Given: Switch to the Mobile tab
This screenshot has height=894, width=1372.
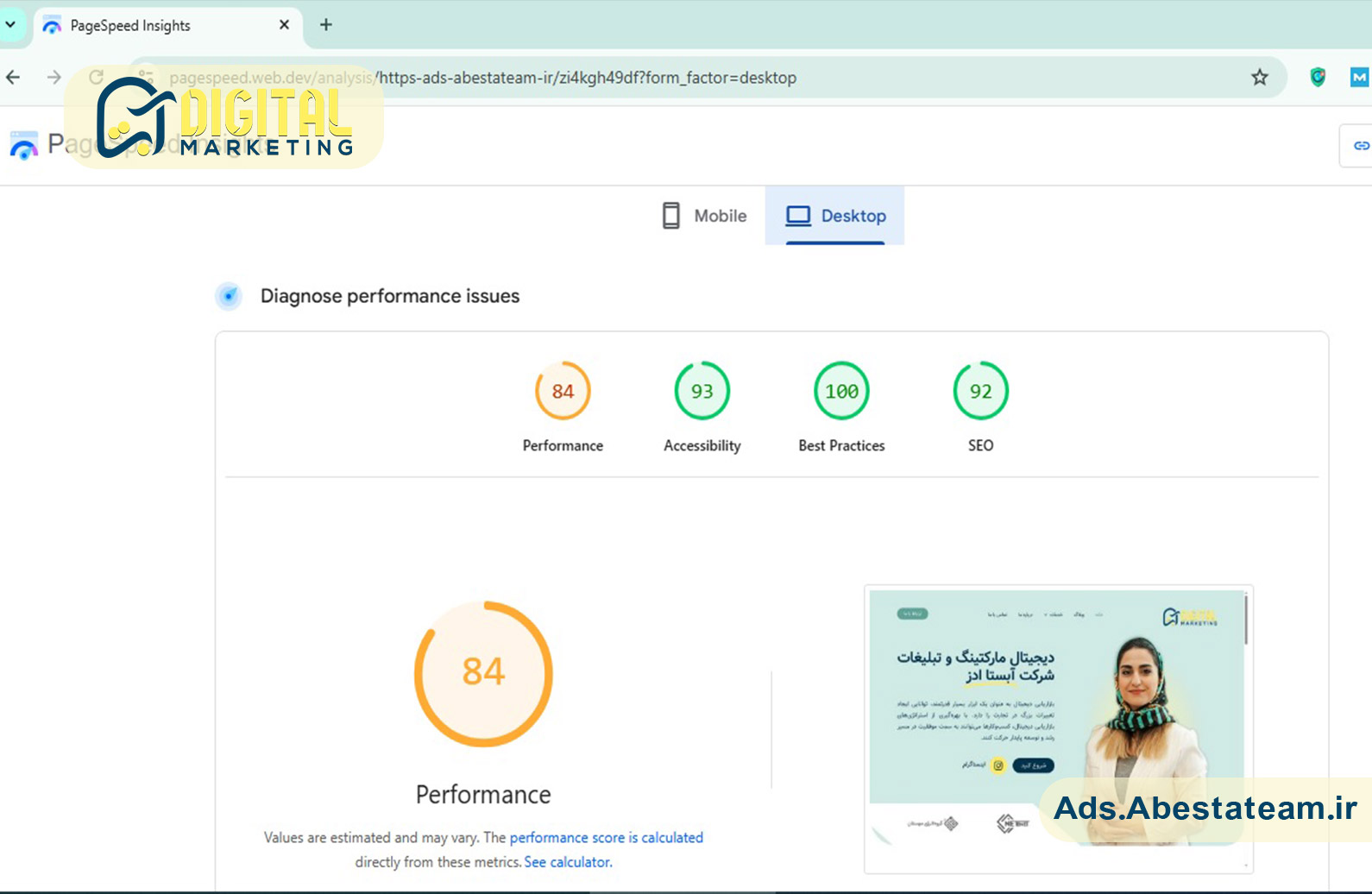Looking at the screenshot, I should [x=704, y=216].
